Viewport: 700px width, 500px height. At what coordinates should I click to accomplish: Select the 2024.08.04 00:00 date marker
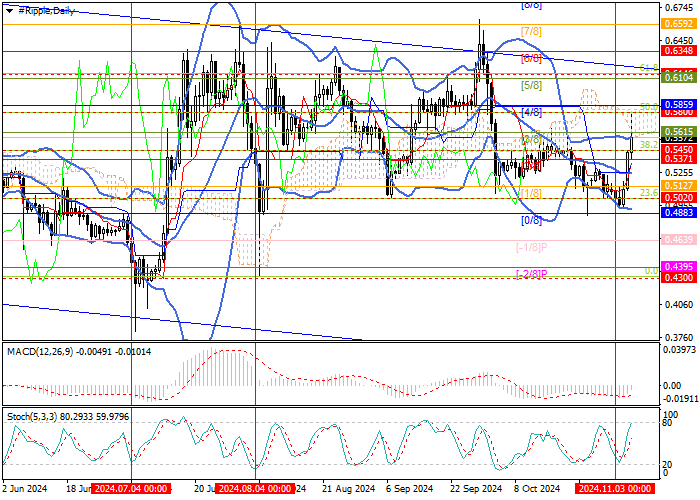254,488
